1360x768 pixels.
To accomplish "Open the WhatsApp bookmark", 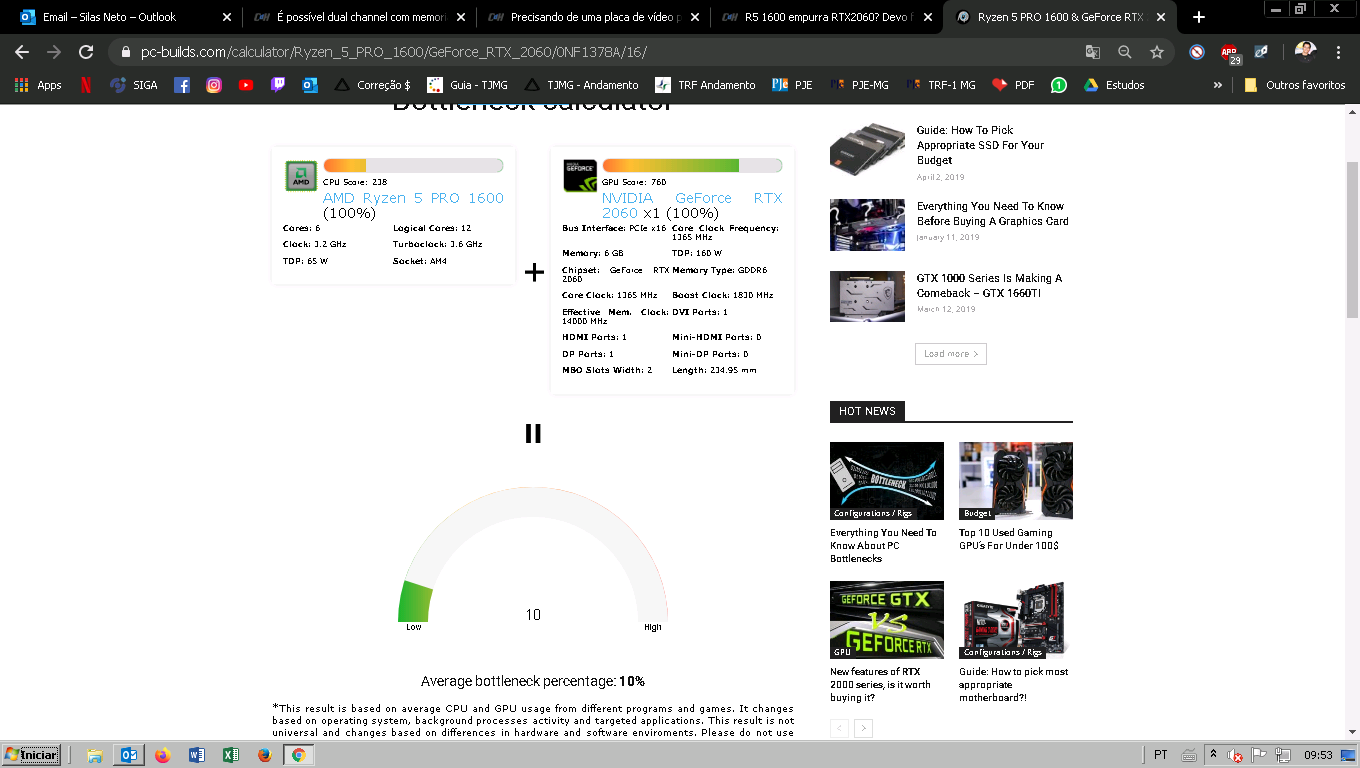I will (1059, 85).
